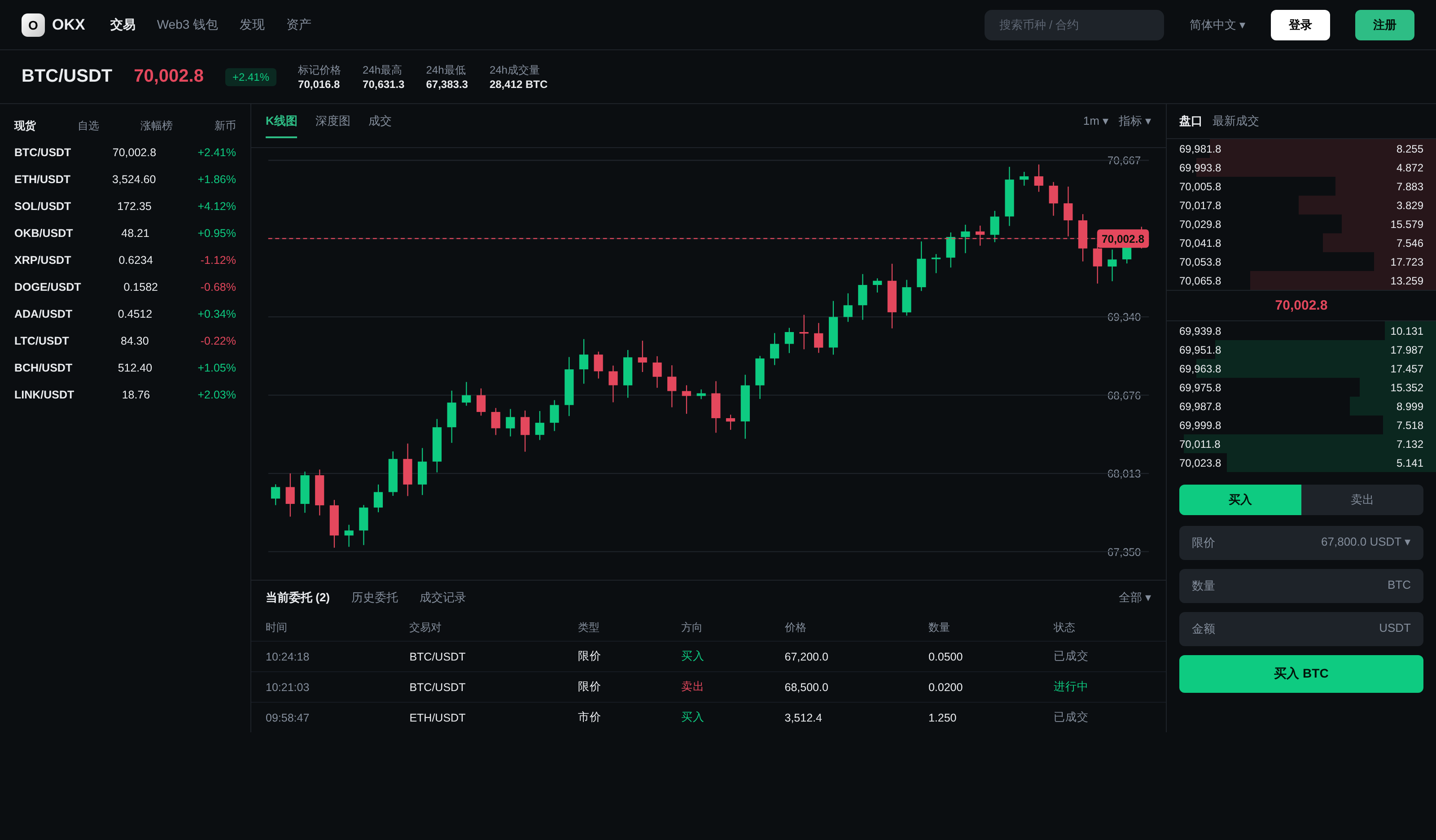
Task: Toggle order side to 卖出
Action: point(1362,500)
